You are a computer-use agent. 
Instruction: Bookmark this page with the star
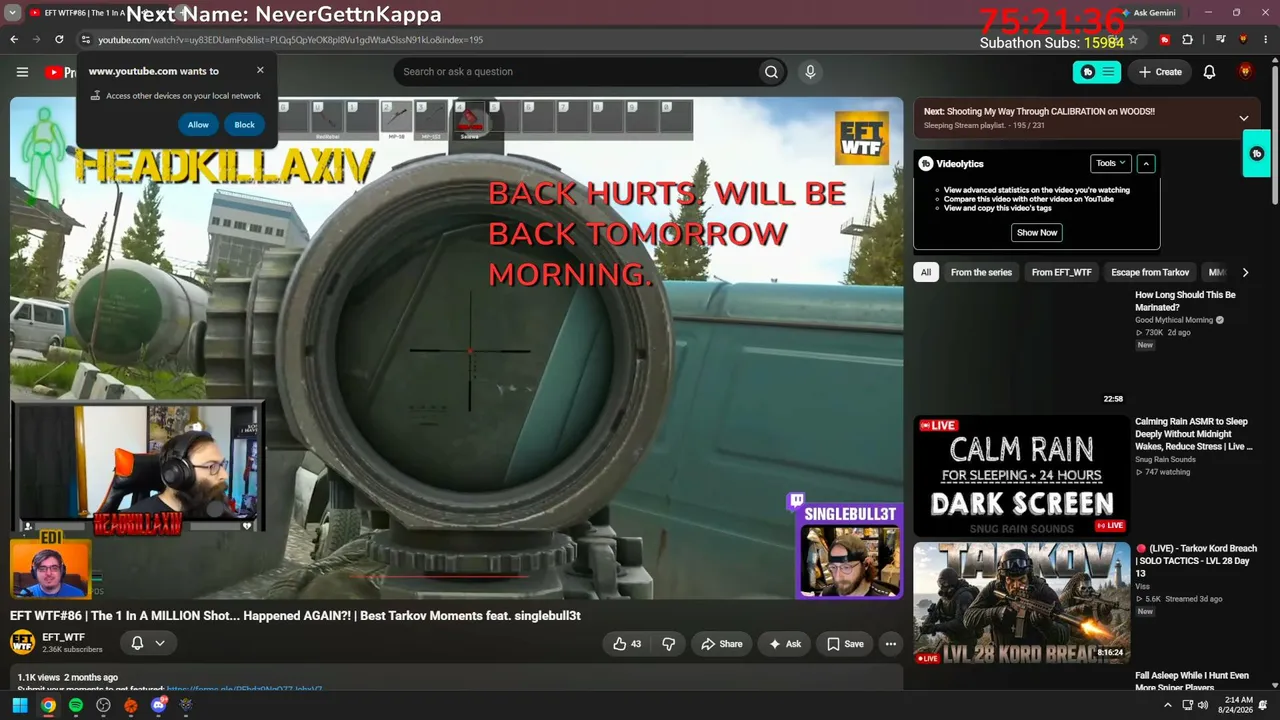pyautogui.click(x=1133, y=40)
